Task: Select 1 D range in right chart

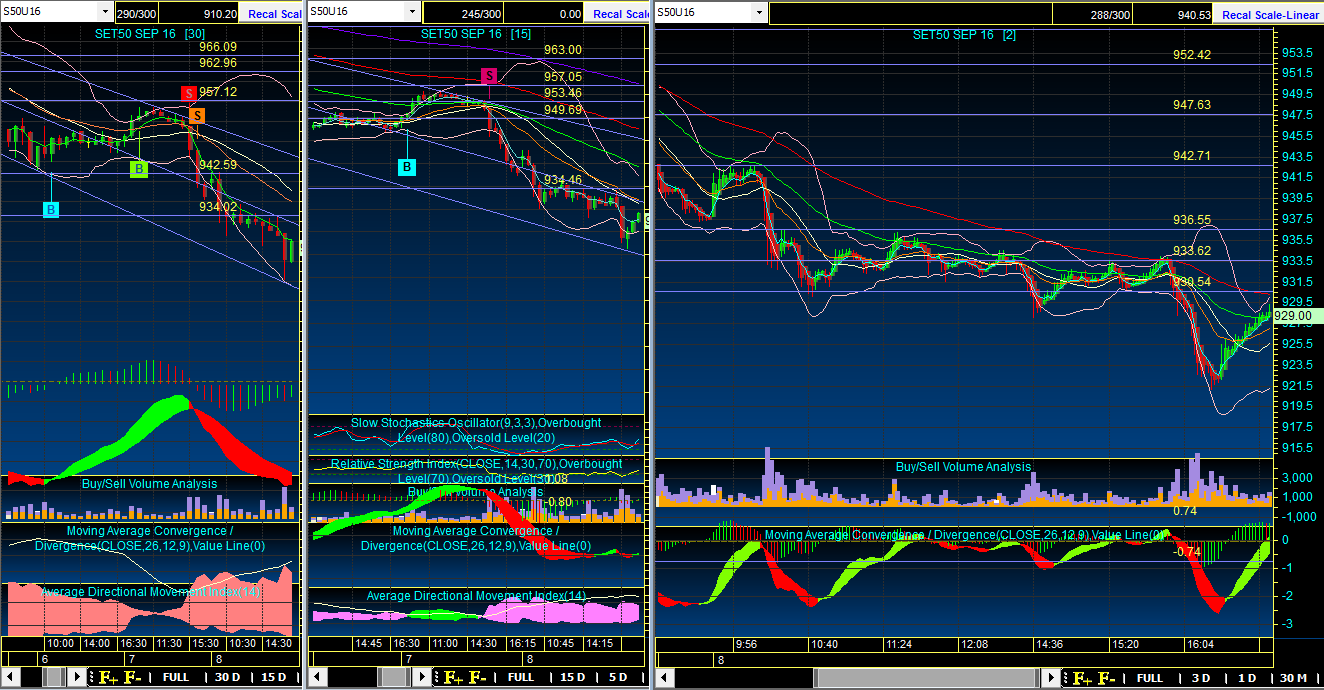Action: (1247, 678)
